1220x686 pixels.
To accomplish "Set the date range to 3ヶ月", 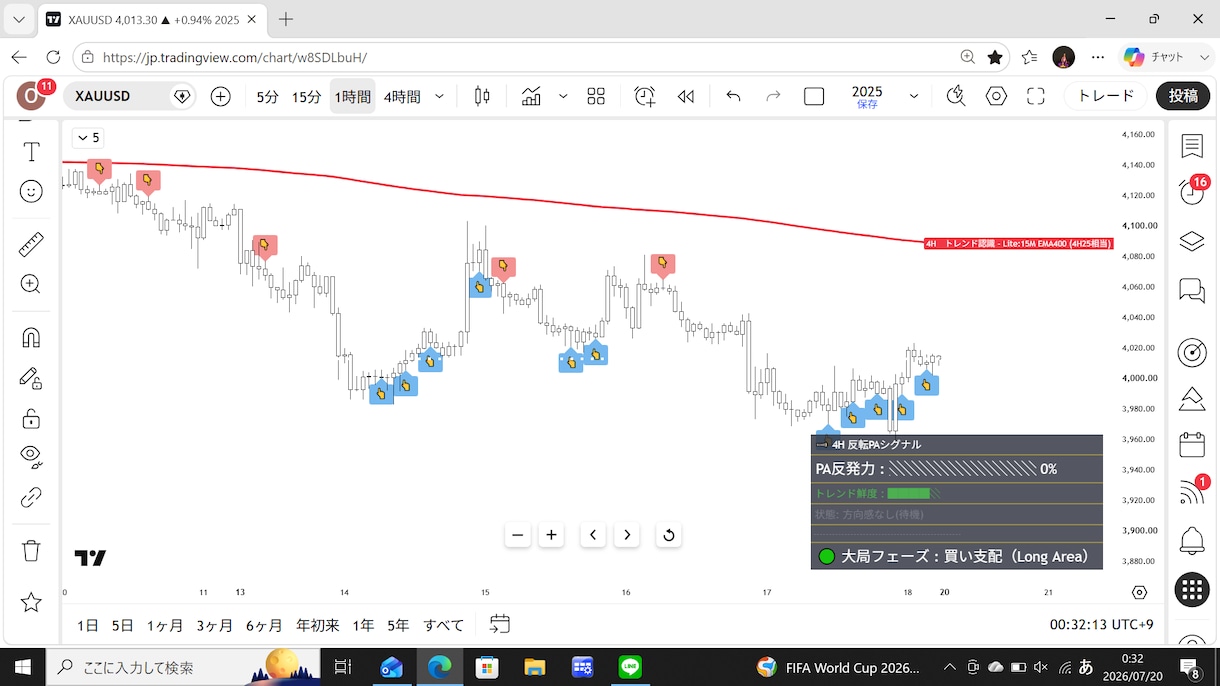I will point(214,625).
